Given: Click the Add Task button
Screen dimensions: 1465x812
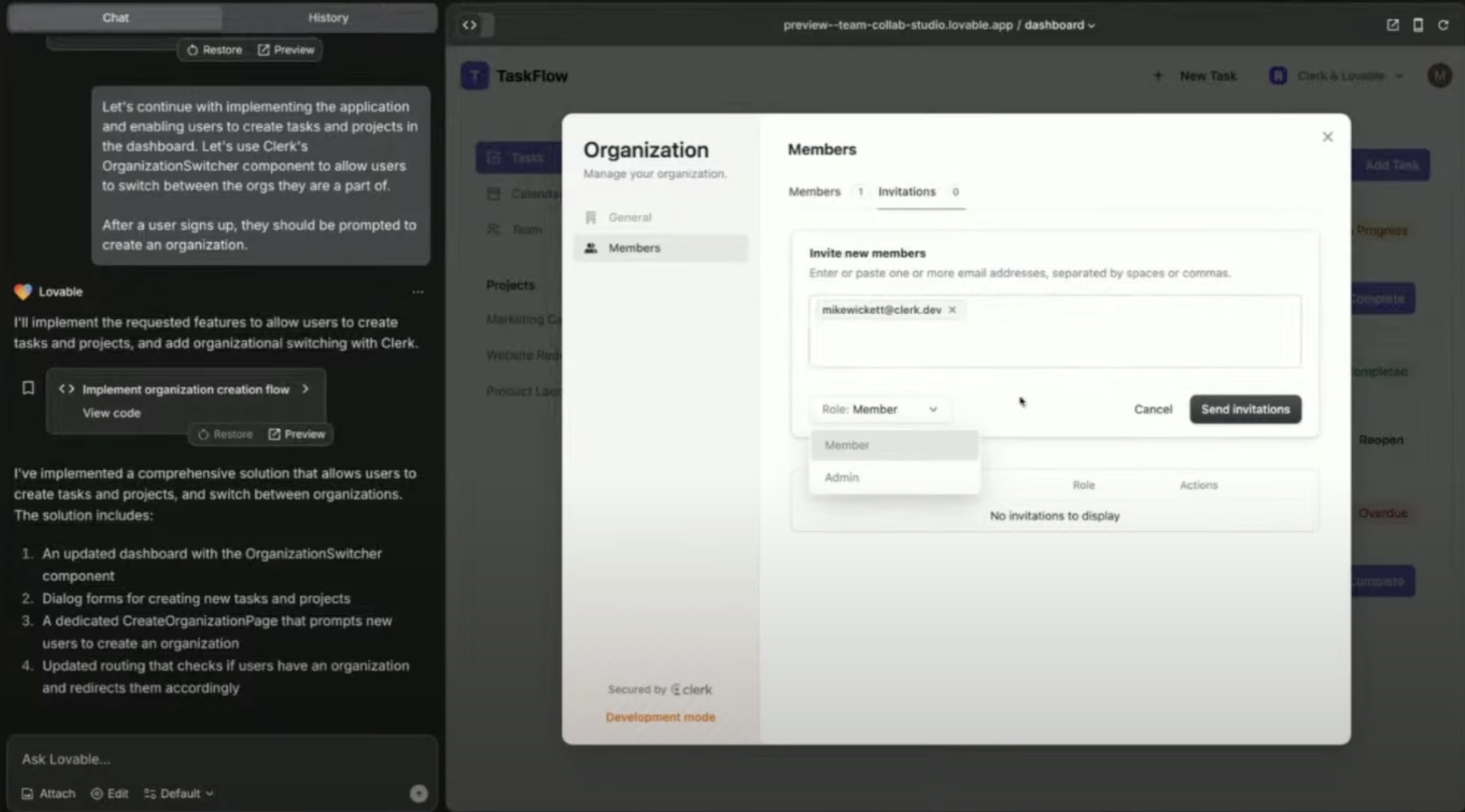Looking at the screenshot, I should tap(1391, 165).
